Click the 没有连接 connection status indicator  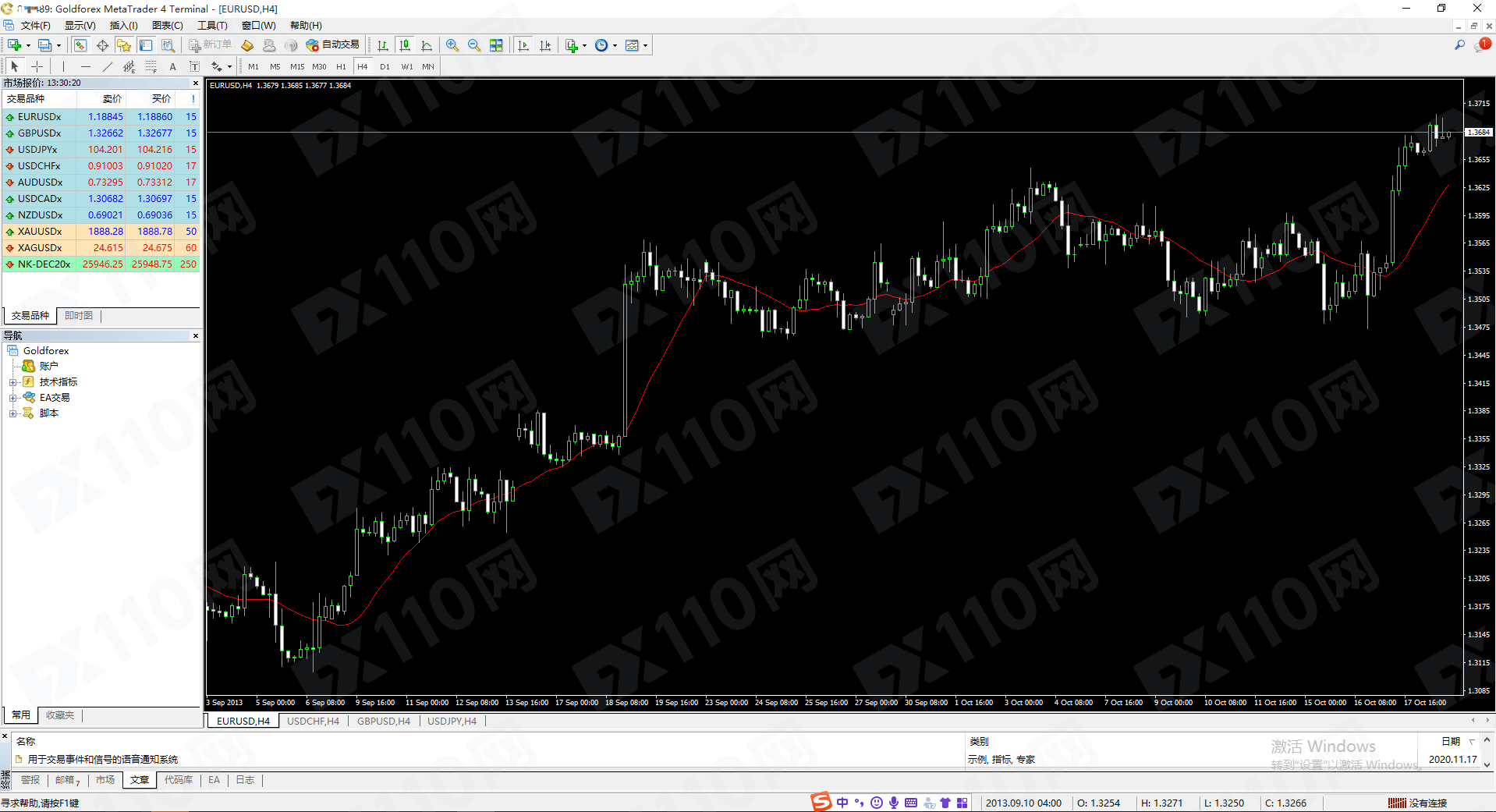click(x=1418, y=803)
